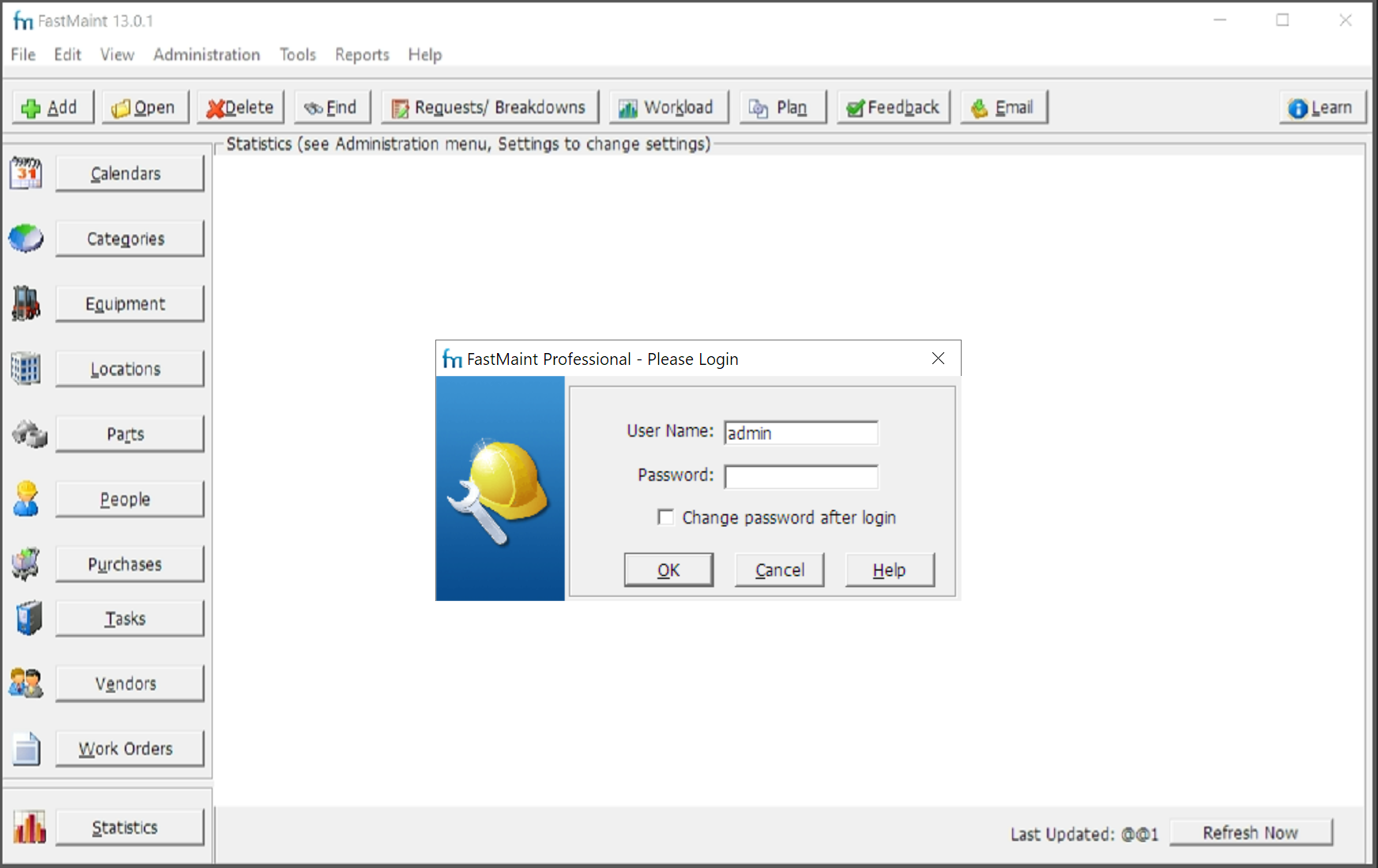Click the Categories pie chart icon
Image resolution: width=1378 pixels, height=868 pixels.
[x=26, y=238]
